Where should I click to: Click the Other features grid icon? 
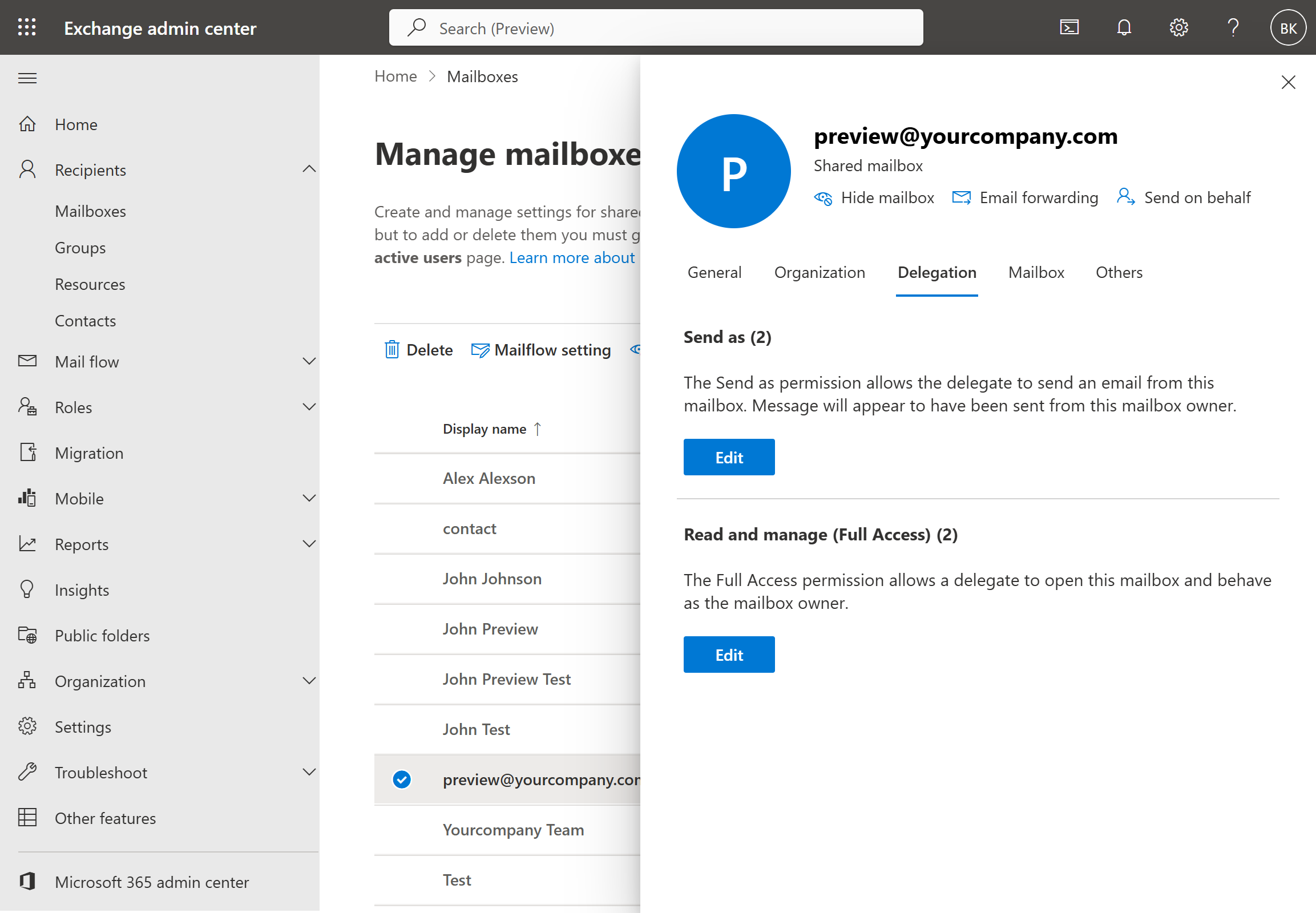click(27, 818)
